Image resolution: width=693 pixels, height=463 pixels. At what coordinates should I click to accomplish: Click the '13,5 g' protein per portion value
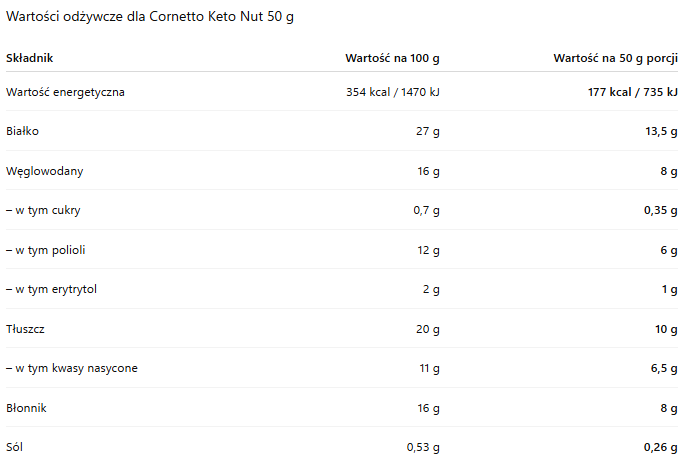click(661, 131)
